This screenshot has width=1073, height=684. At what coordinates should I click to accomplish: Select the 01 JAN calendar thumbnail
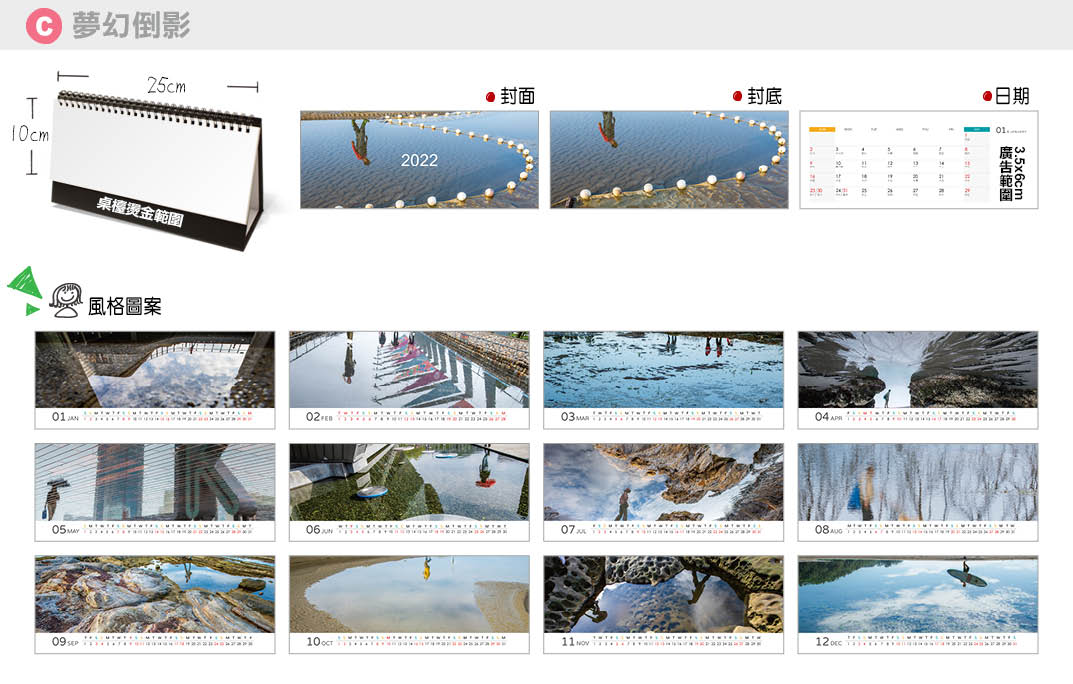pyautogui.click(x=154, y=380)
